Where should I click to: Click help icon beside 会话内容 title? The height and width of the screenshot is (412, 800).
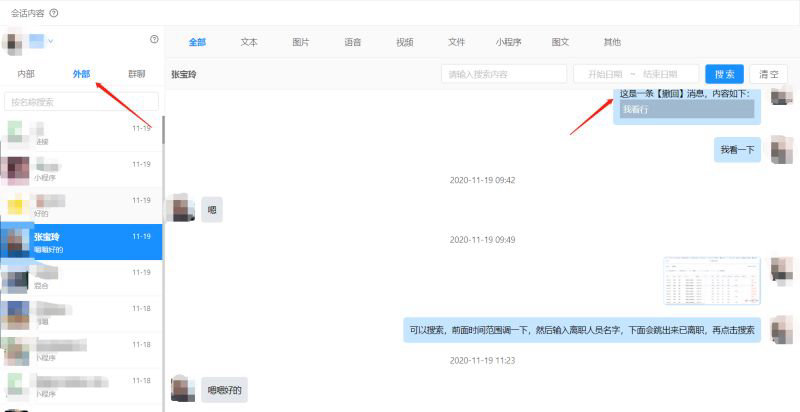[x=54, y=13]
